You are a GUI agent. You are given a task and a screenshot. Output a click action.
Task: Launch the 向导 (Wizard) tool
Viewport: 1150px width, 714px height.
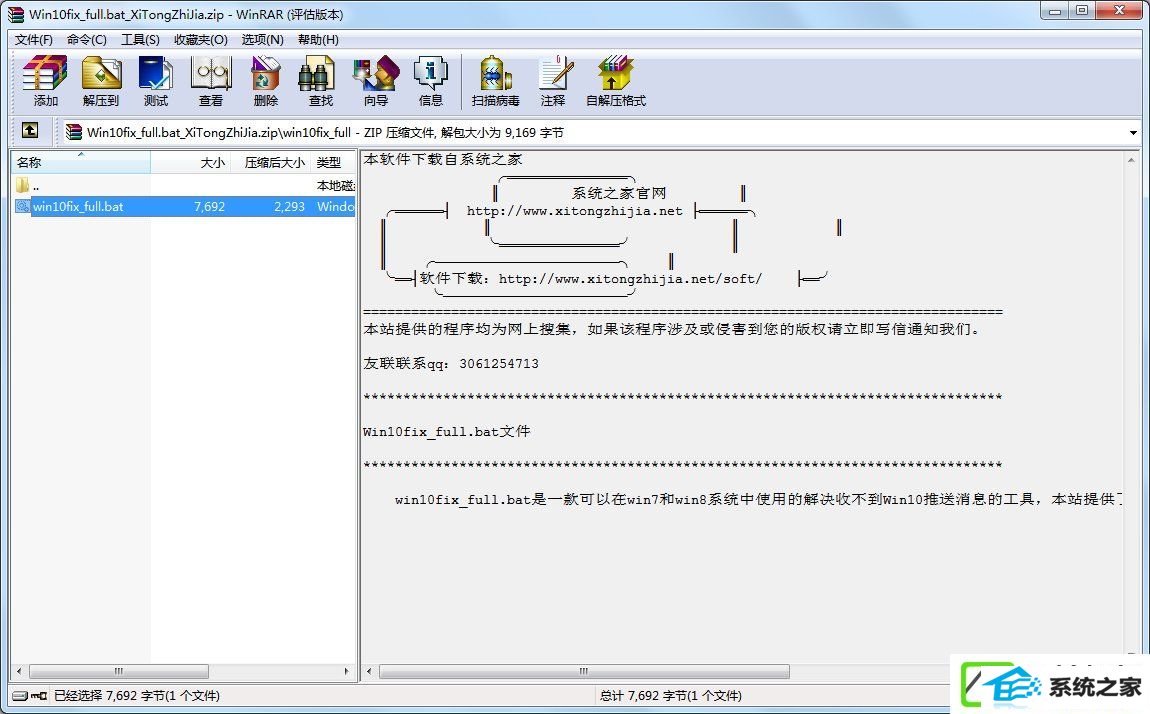[376, 81]
